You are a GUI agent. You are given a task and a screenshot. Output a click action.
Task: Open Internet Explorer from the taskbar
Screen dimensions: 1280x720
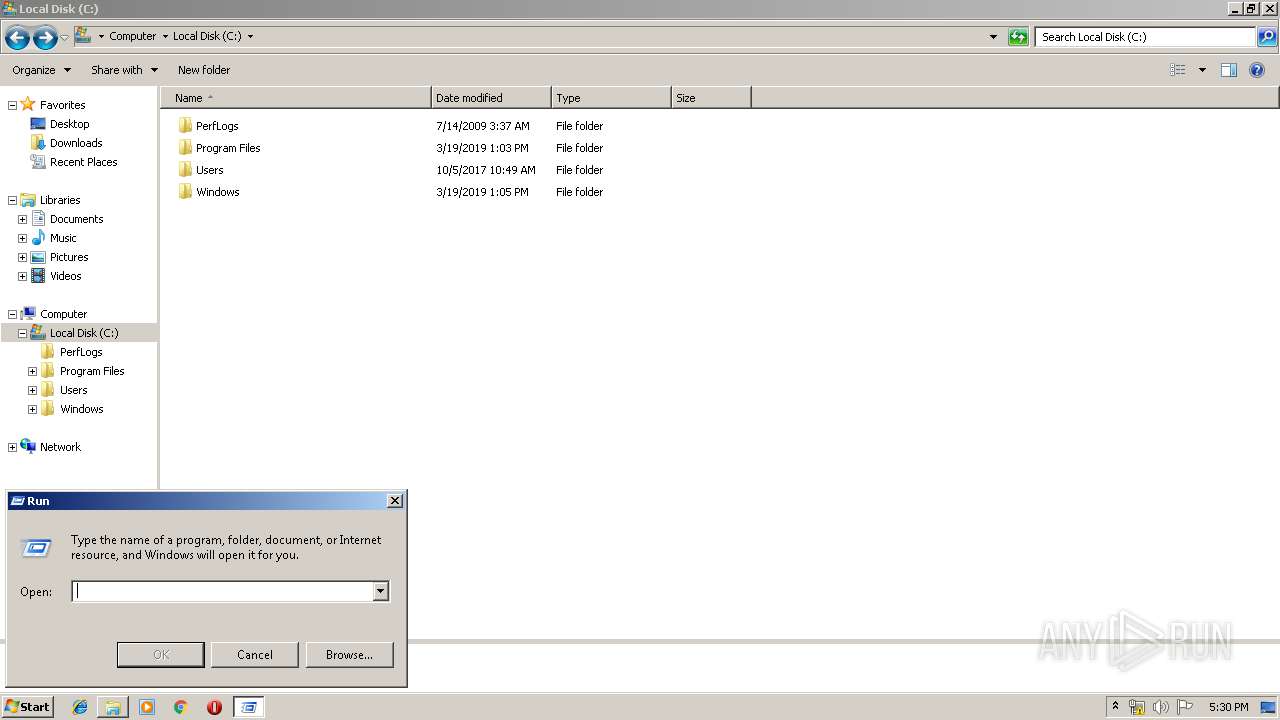[80, 707]
